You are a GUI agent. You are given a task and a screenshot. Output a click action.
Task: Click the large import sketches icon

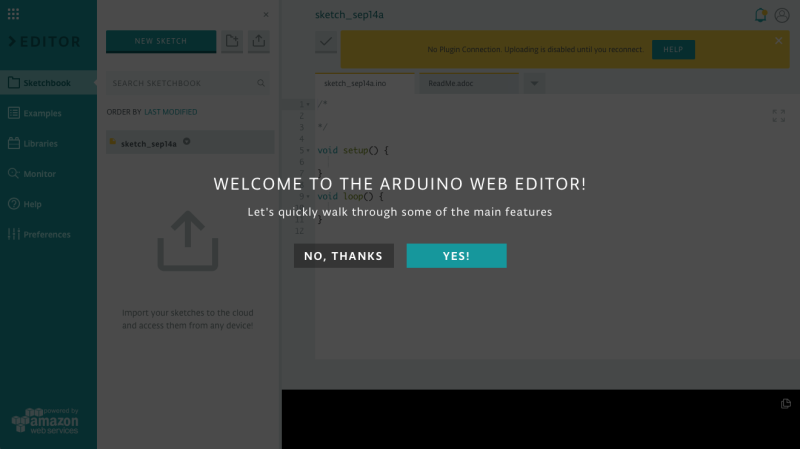click(x=188, y=241)
